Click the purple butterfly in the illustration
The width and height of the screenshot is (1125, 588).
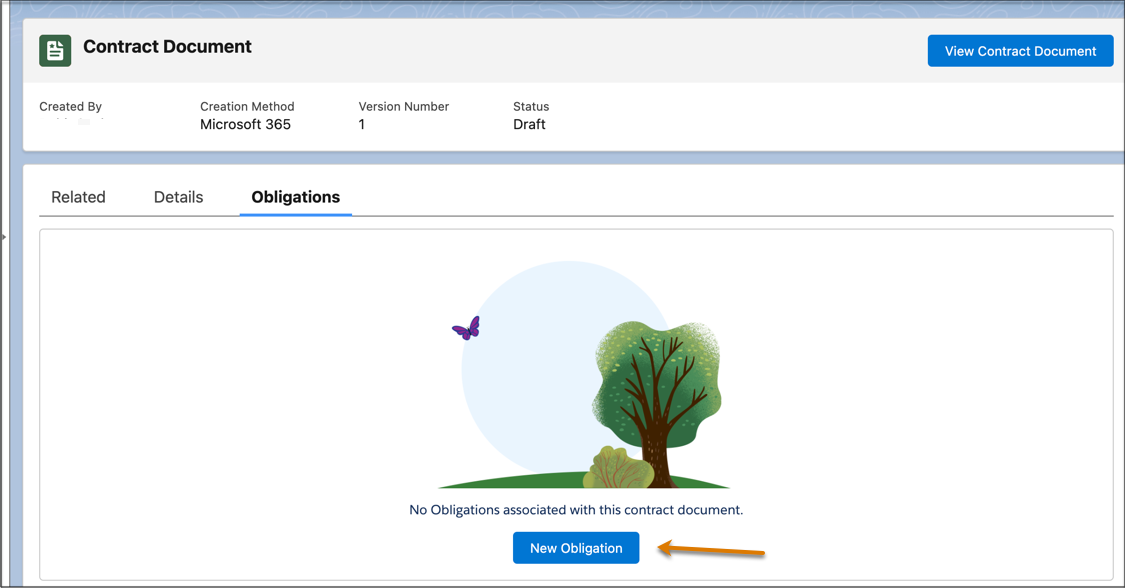click(466, 327)
